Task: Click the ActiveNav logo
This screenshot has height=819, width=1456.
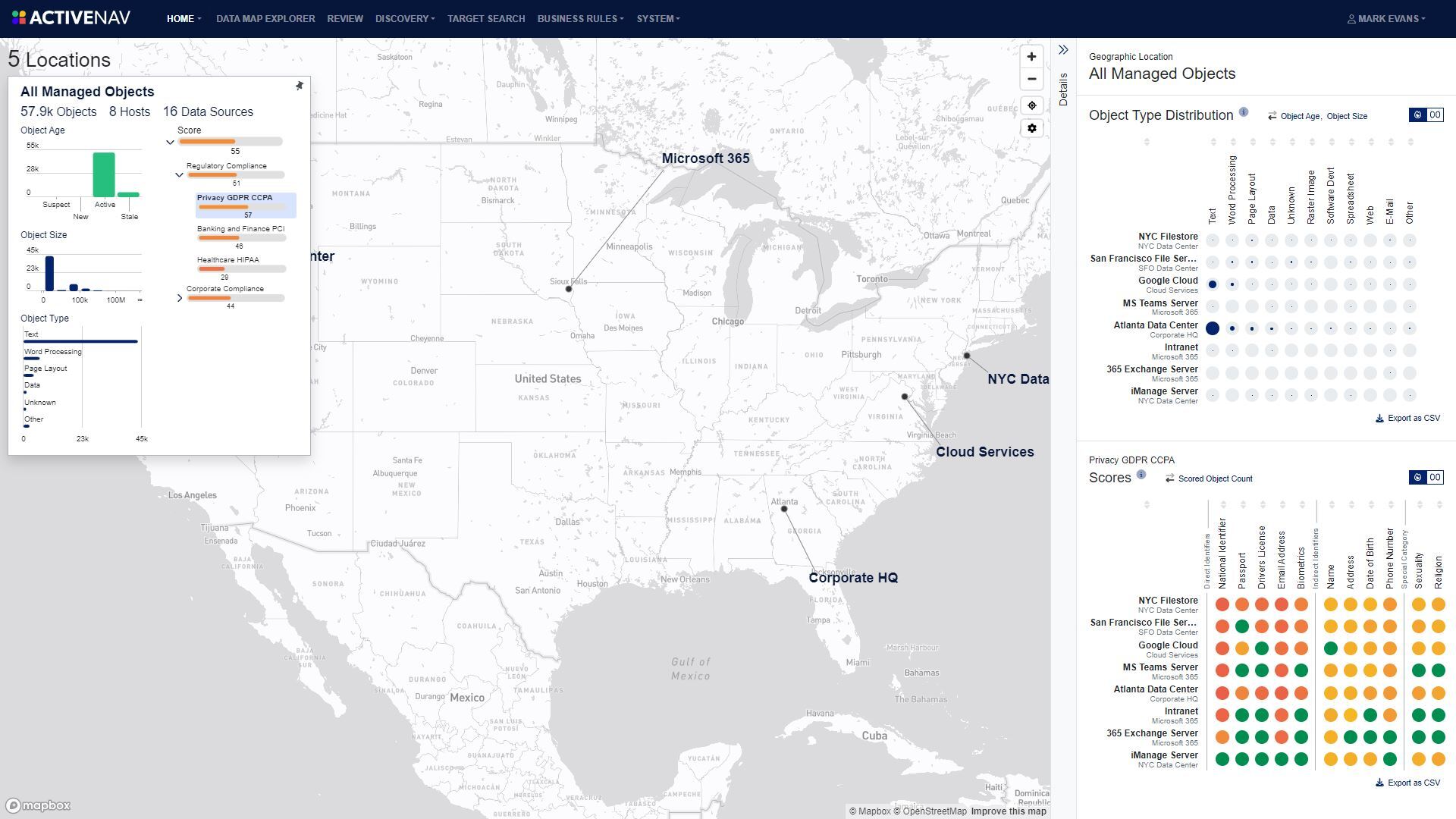Action: [71, 17]
